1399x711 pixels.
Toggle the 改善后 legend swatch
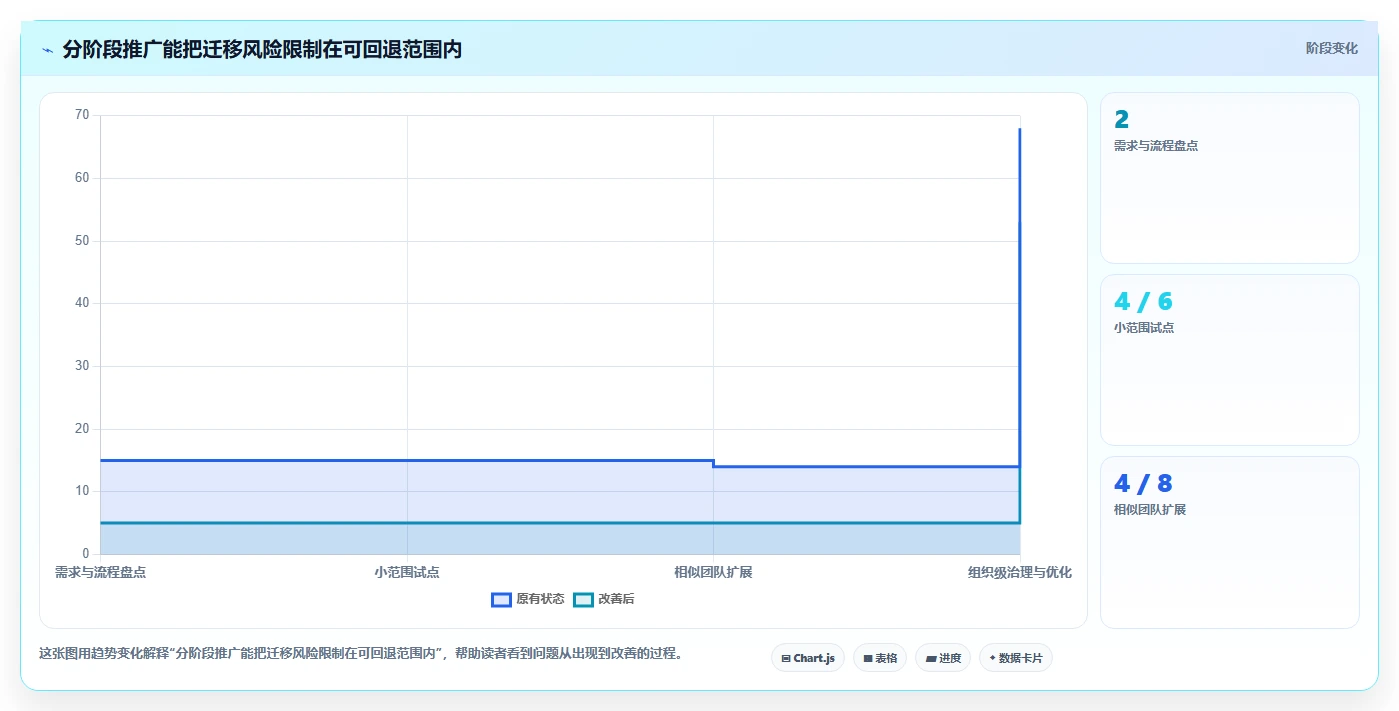[x=583, y=599]
